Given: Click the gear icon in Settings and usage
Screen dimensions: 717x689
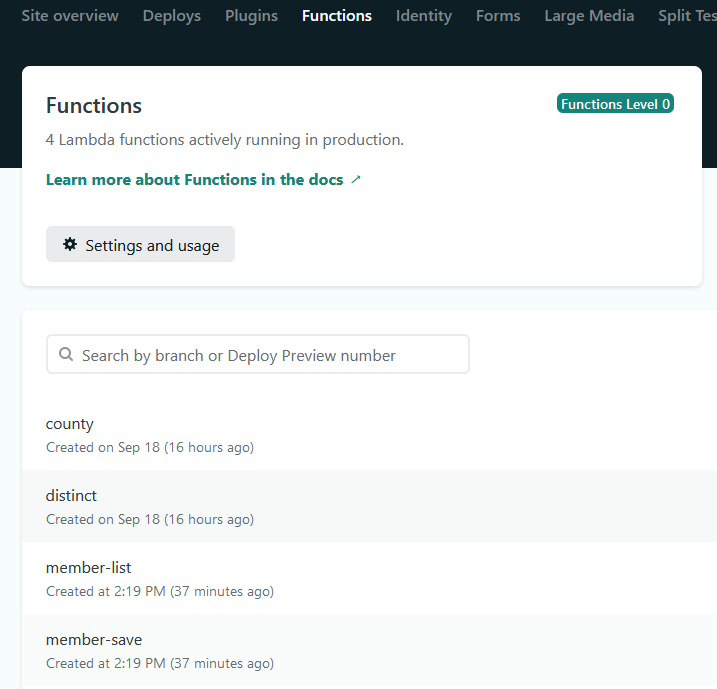Looking at the screenshot, I should pyautogui.click(x=69, y=245).
